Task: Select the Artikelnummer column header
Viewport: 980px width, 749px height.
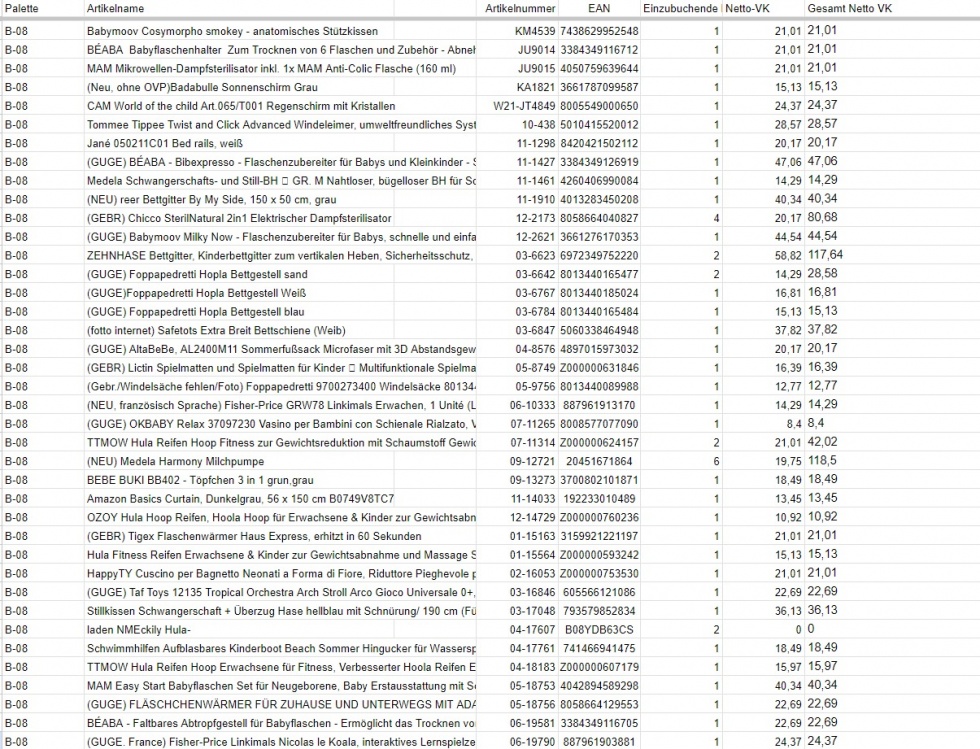Action: (519, 9)
